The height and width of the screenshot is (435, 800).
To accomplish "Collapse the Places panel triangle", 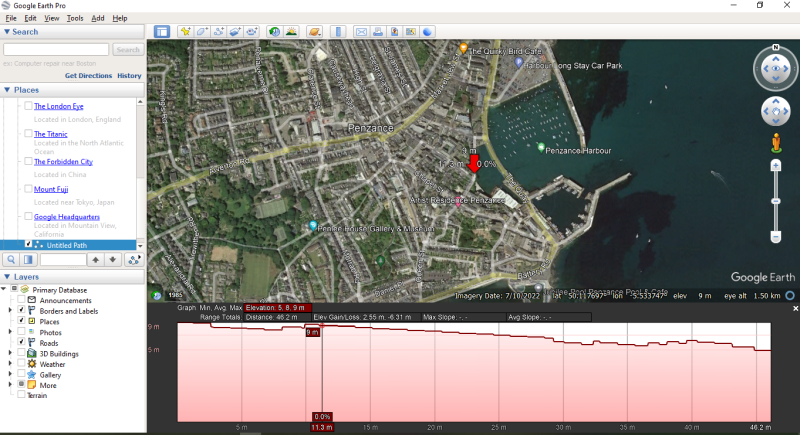I will pyautogui.click(x=7, y=90).
